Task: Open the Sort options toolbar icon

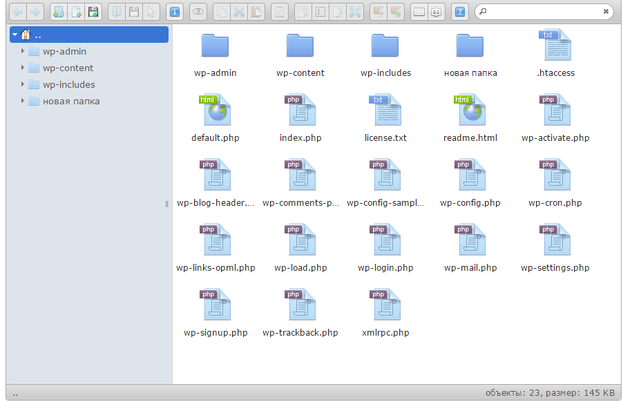Action: [x=436, y=12]
